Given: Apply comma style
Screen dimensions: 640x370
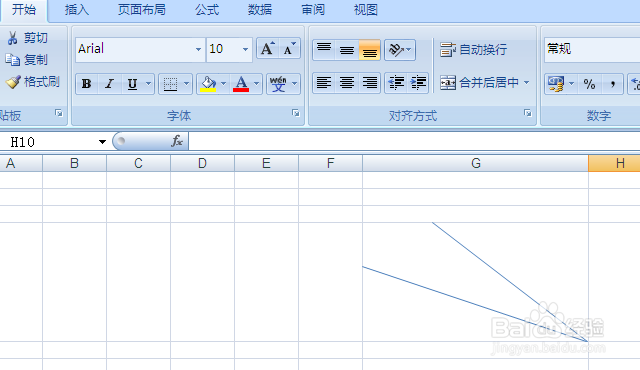Looking at the screenshot, I should pyautogui.click(x=612, y=84).
